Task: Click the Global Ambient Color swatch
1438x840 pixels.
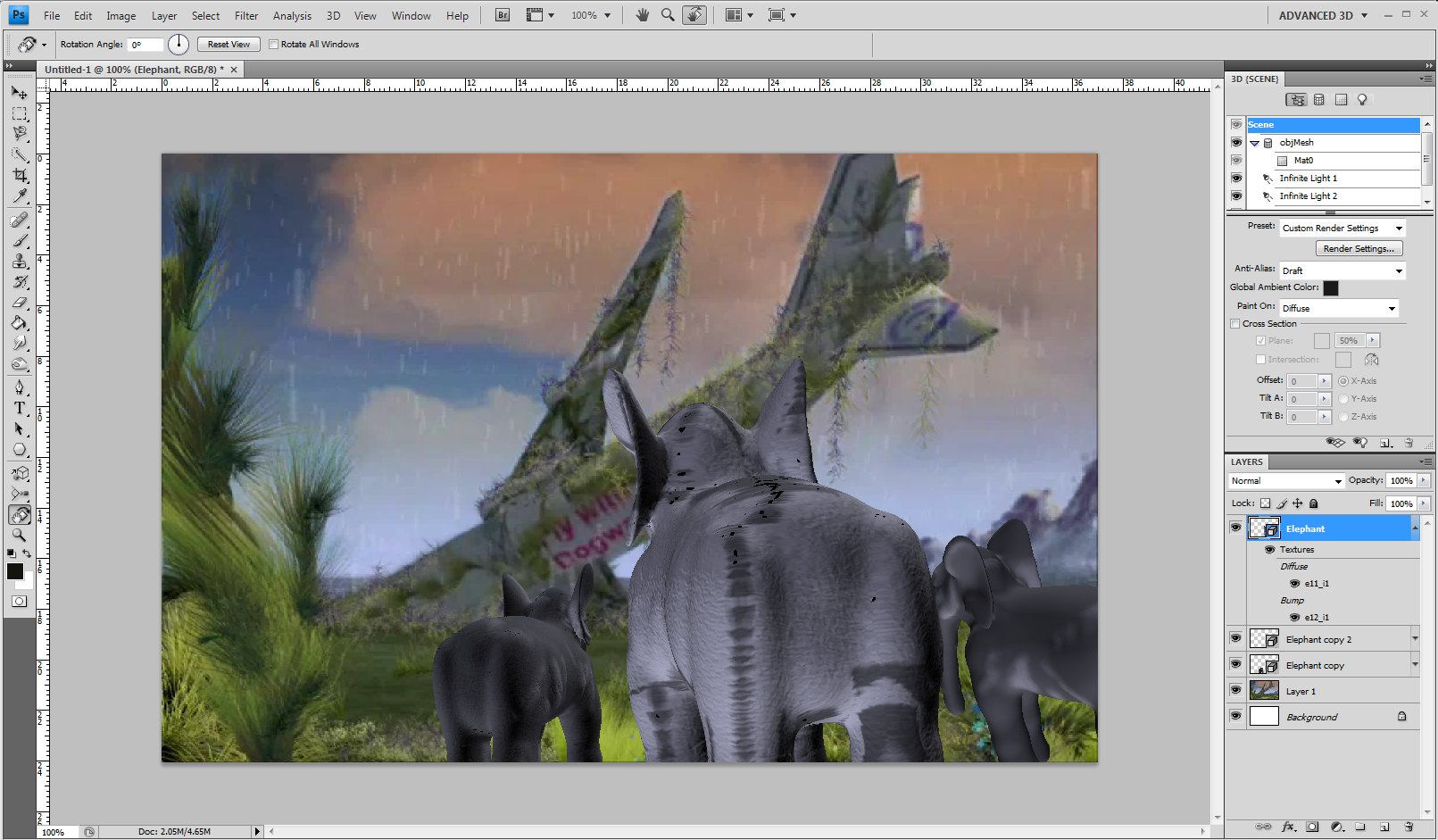Action: coord(1330,287)
